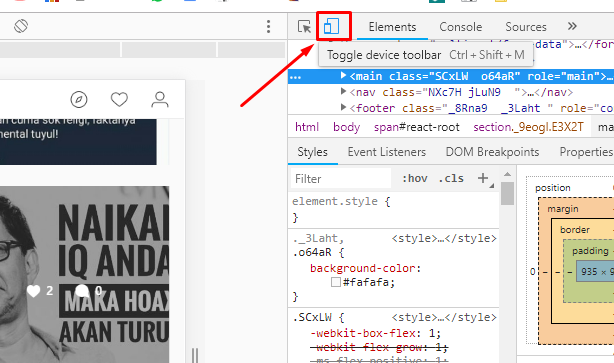Viewport: 614px width, 363px height.
Task: Click the DevTools panel resize handle
Action: click(x=195, y=356)
